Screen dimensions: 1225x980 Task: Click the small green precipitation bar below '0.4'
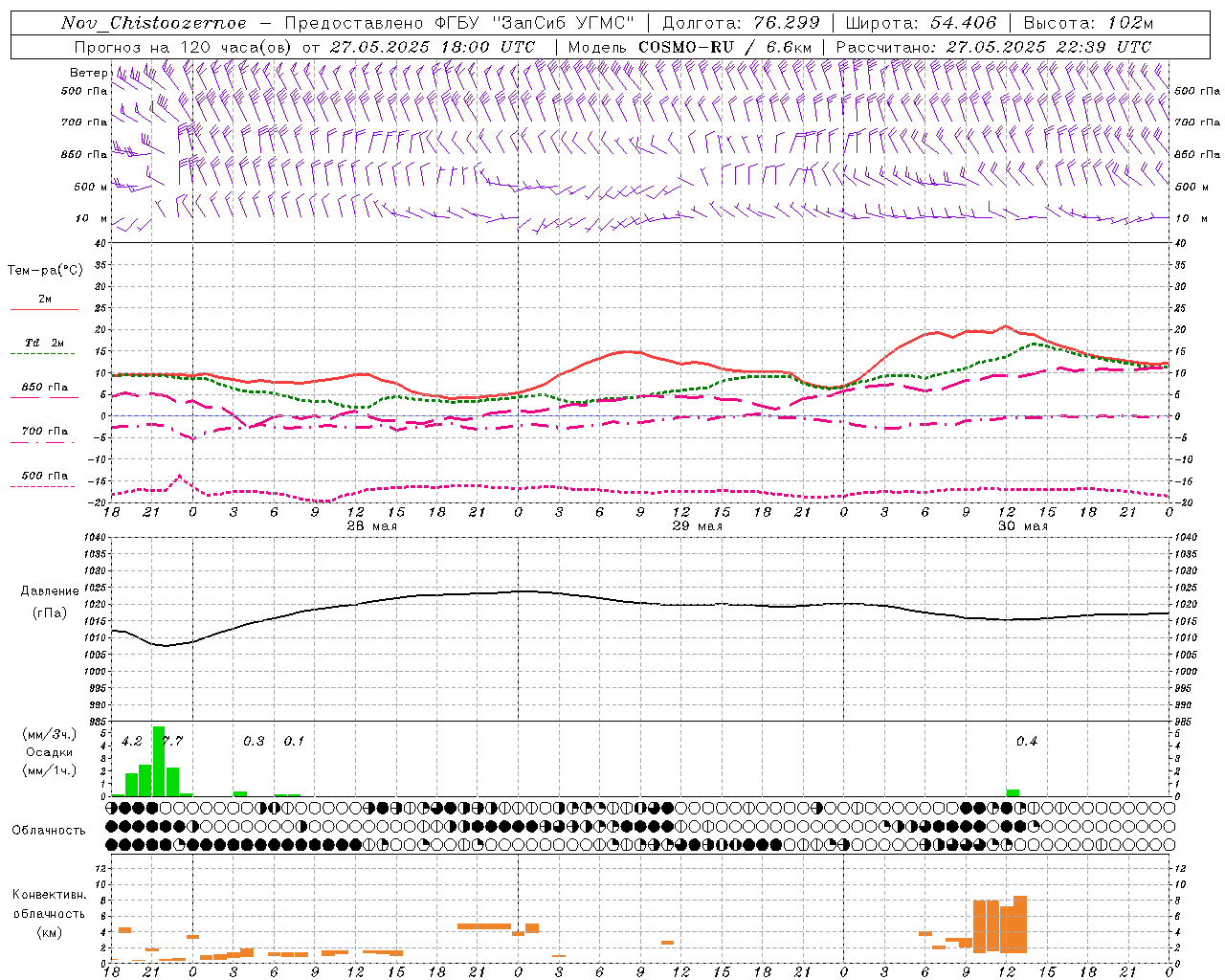pos(1013,793)
